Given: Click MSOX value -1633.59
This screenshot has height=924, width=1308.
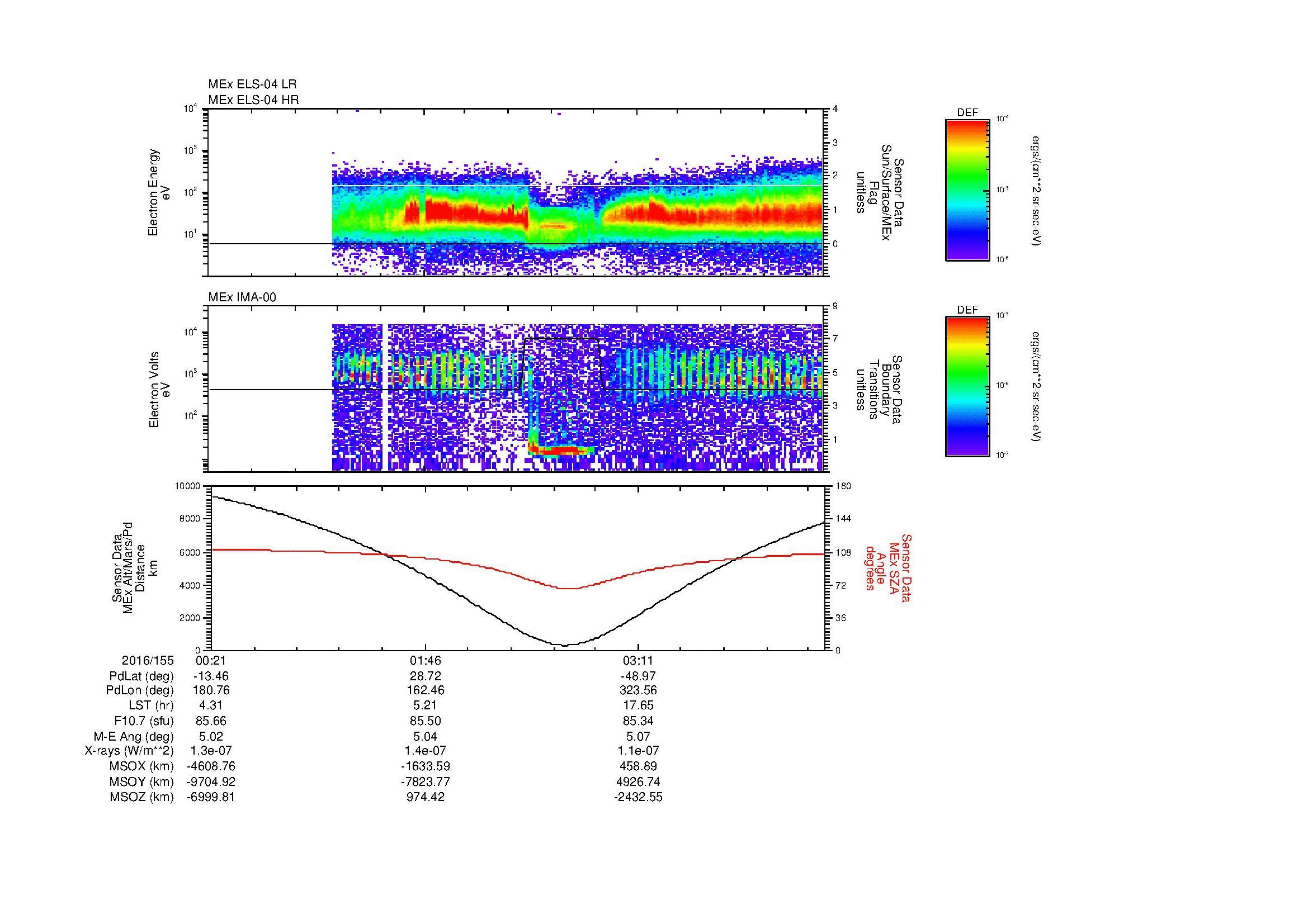Looking at the screenshot, I should pyautogui.click(x=426, y=766).
